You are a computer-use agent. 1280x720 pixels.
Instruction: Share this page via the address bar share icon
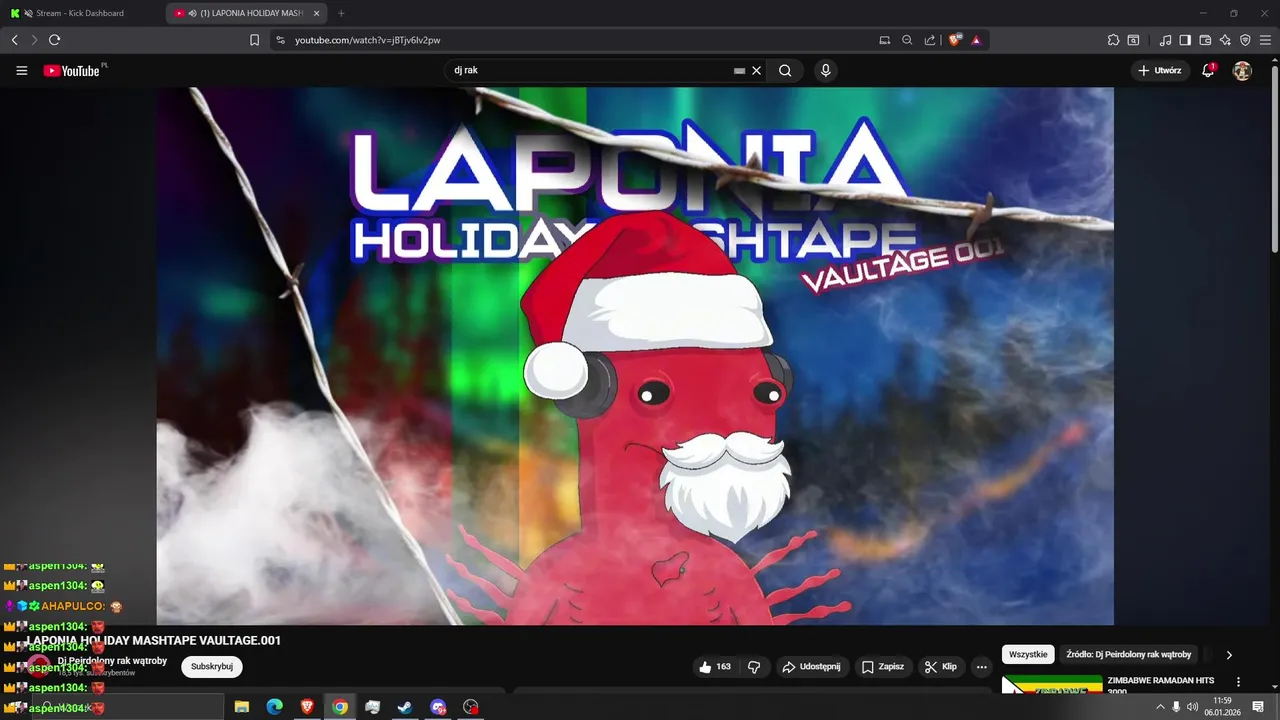click(930, 40)
